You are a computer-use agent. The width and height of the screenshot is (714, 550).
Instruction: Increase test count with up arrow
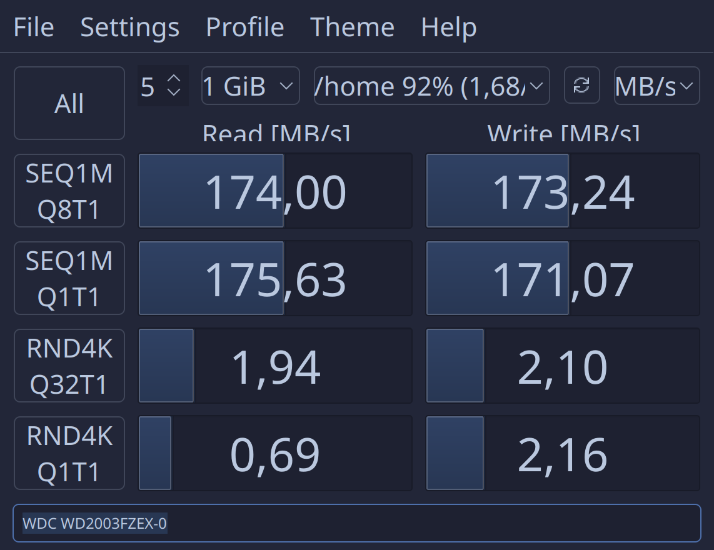tap(174, 78)
